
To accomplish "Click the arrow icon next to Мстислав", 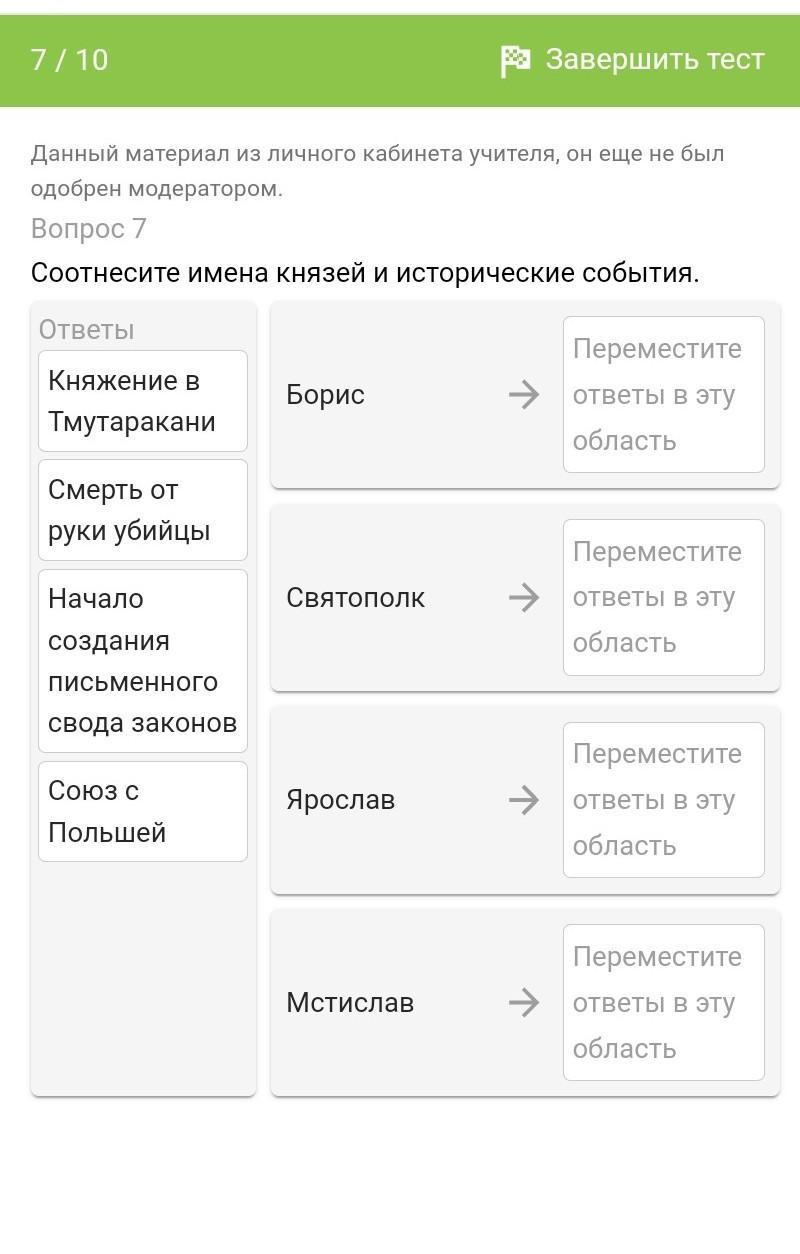I will tap(523, 1003).
